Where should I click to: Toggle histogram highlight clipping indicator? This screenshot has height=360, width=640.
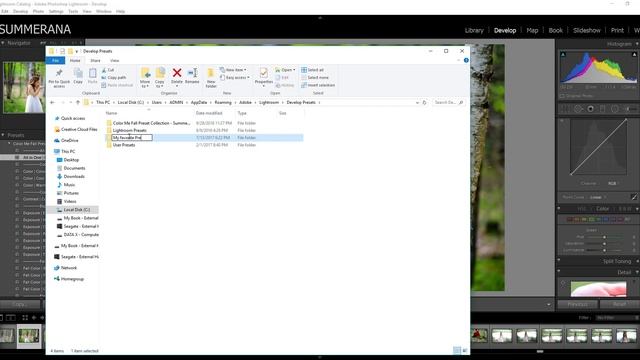pos(634,54)
